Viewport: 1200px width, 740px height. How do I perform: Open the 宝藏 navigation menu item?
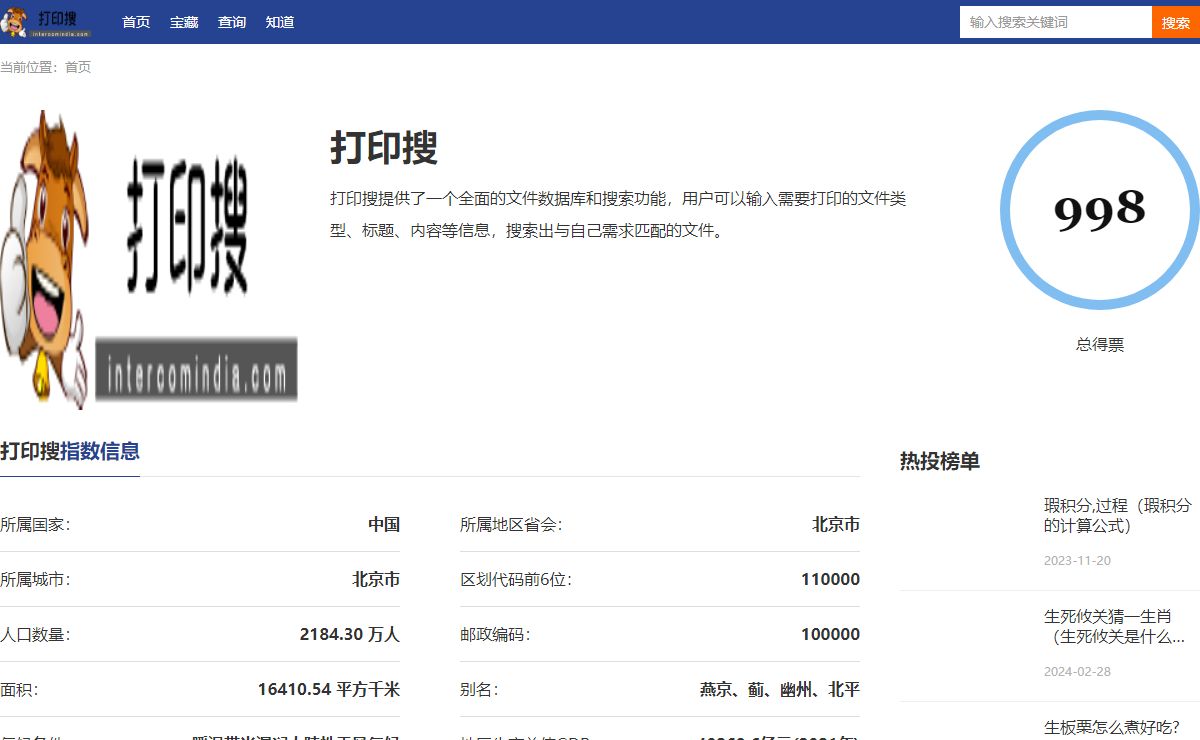pyautogui.click(x=184, y=22)
